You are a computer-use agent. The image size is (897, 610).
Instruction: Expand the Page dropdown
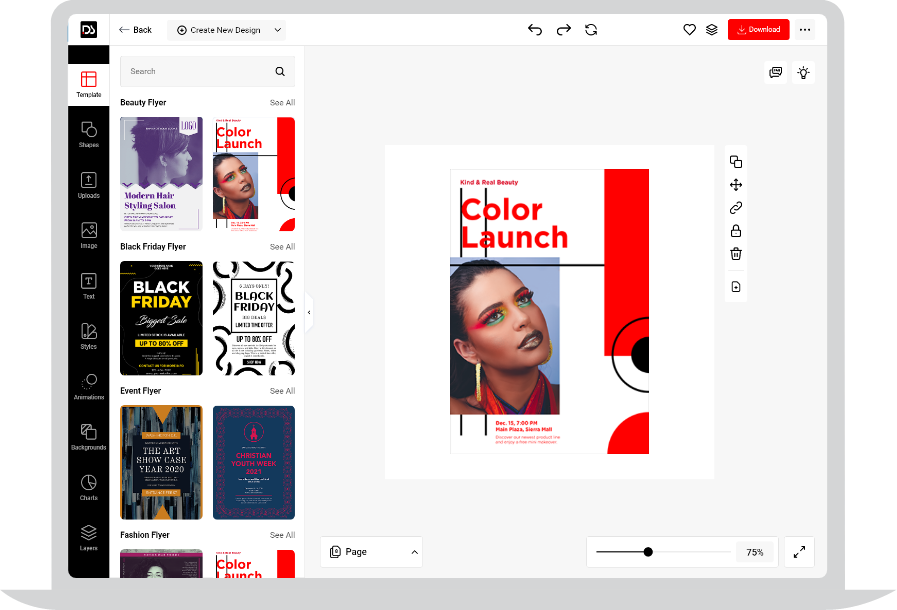372,552
